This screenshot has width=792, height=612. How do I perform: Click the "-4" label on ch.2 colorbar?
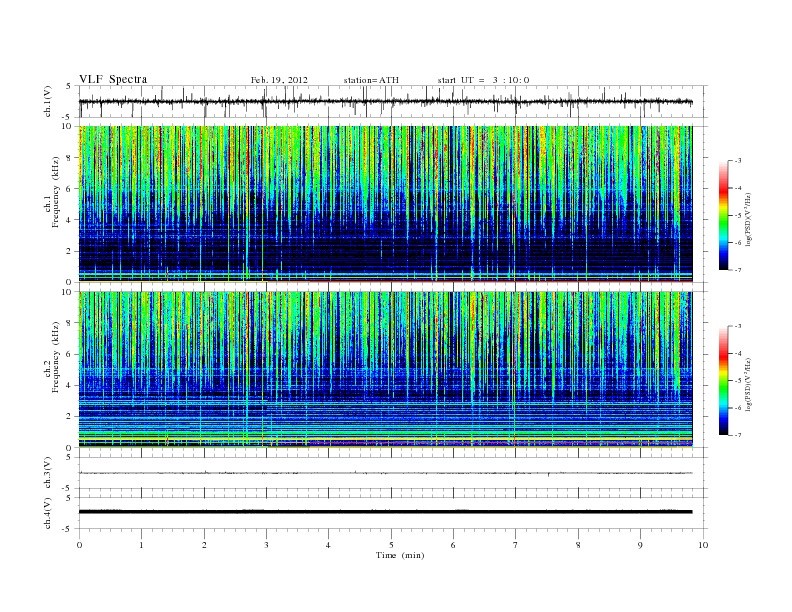click(x=737, y=353)
